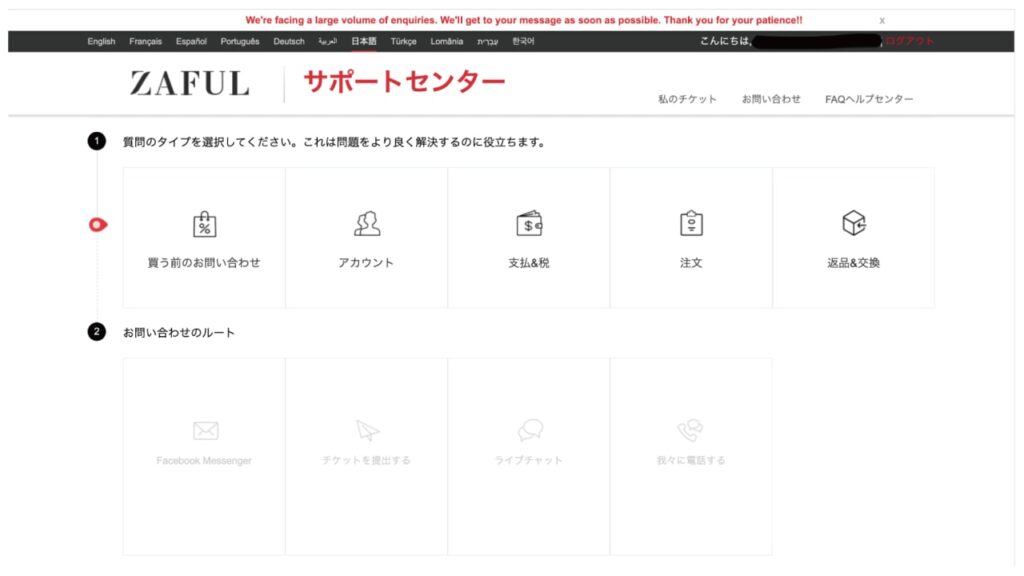Screen dimensions: 1024x576
Task: Click the ticket submission paper plane icon
Action: coord(367,430)
